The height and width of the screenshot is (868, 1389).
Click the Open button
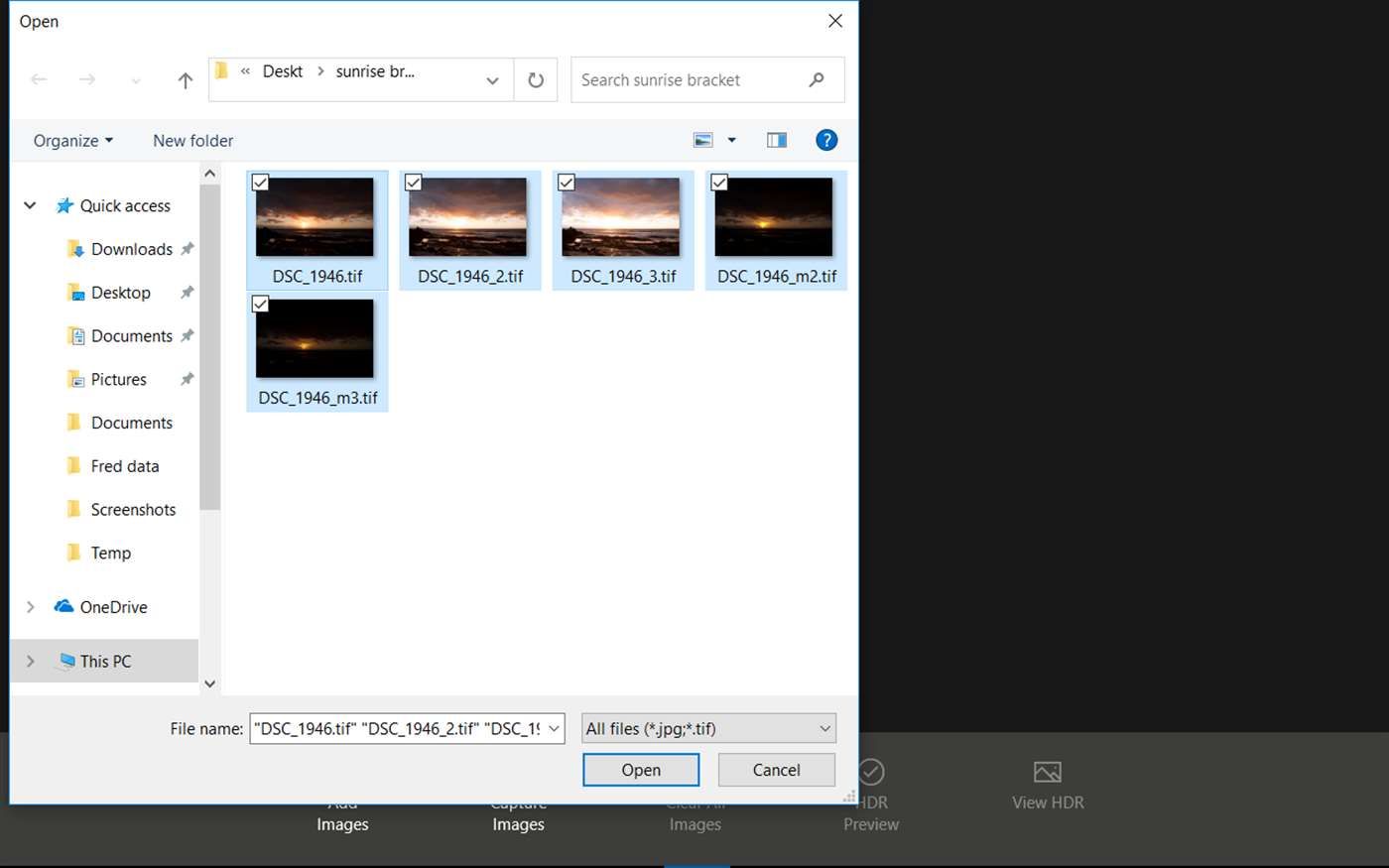point(641,770)
